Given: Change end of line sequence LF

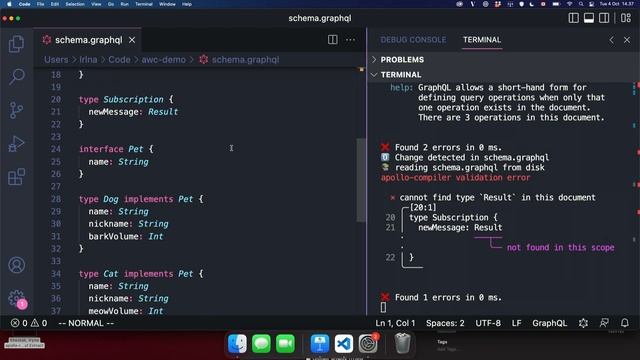Looking at the screenshot, I should click(x=516, y=323).
